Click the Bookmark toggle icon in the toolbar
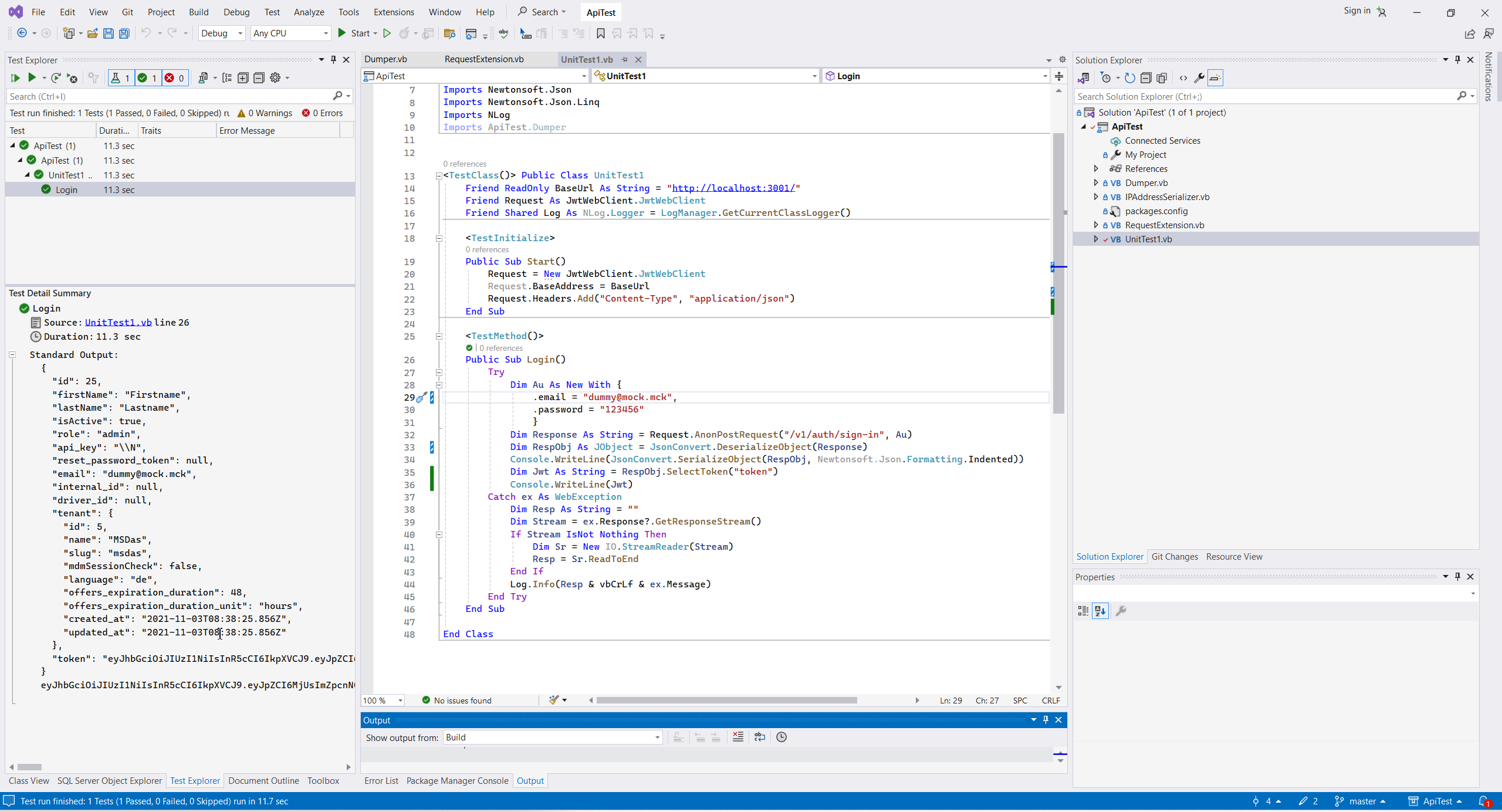The width and height of the screenshot is (1502, 812). tap(600, 33)
